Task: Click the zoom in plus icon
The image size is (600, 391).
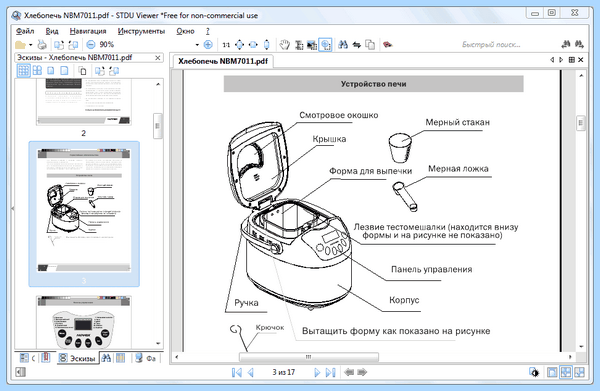Action: pyautogui.click(x=208, y=45)
